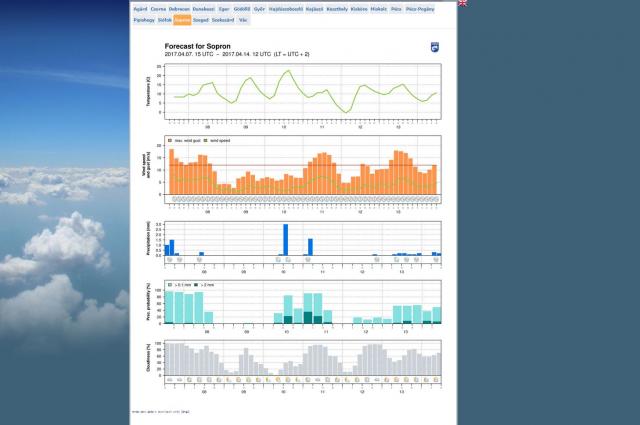Open the Kisköre forecast
This screenshot has height=425, width=640.
tap(359, 9)
